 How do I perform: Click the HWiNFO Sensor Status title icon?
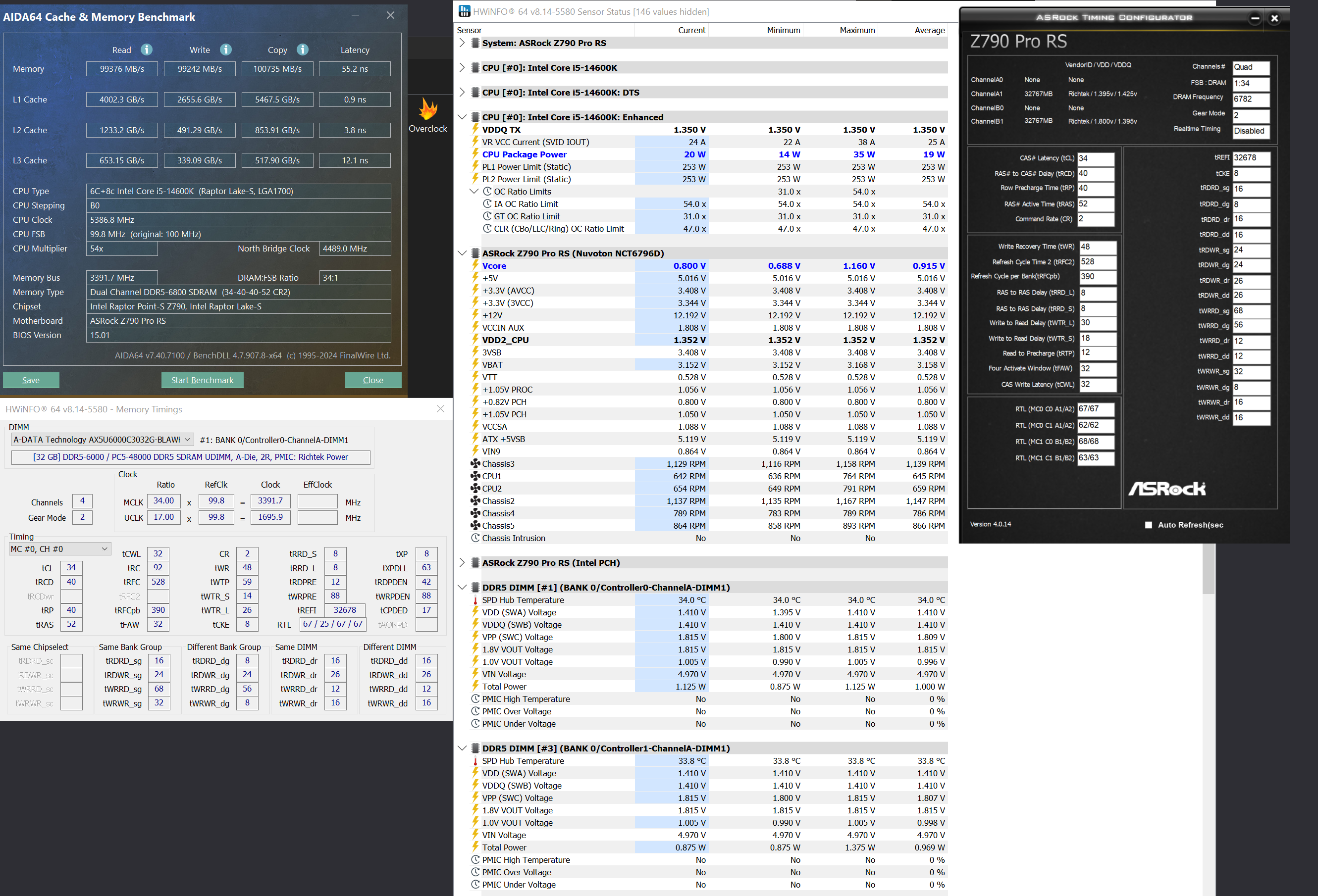click(465, 11)
